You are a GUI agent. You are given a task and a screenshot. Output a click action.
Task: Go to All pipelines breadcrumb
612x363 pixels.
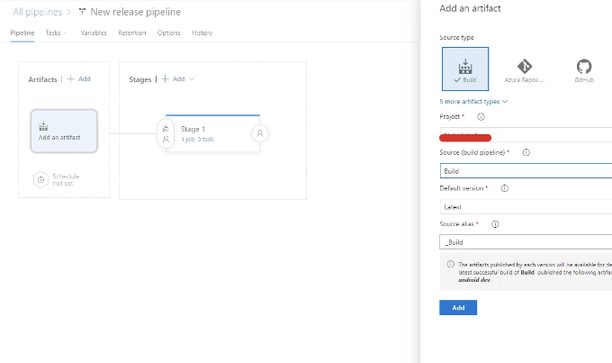tap(37, 12)
